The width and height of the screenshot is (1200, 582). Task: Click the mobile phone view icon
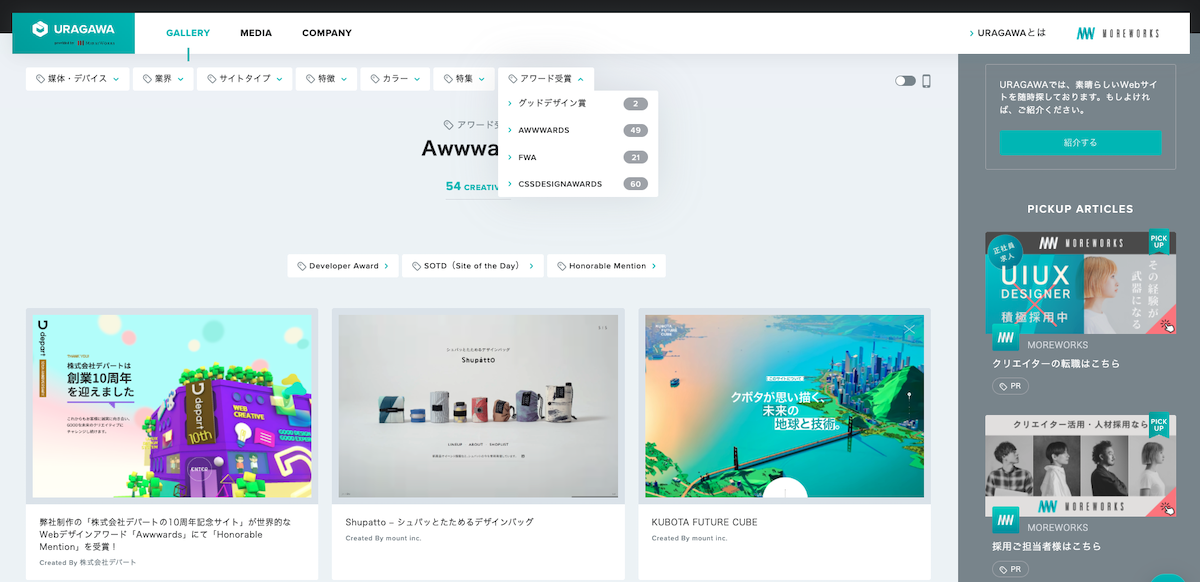[x=926, y=81]
